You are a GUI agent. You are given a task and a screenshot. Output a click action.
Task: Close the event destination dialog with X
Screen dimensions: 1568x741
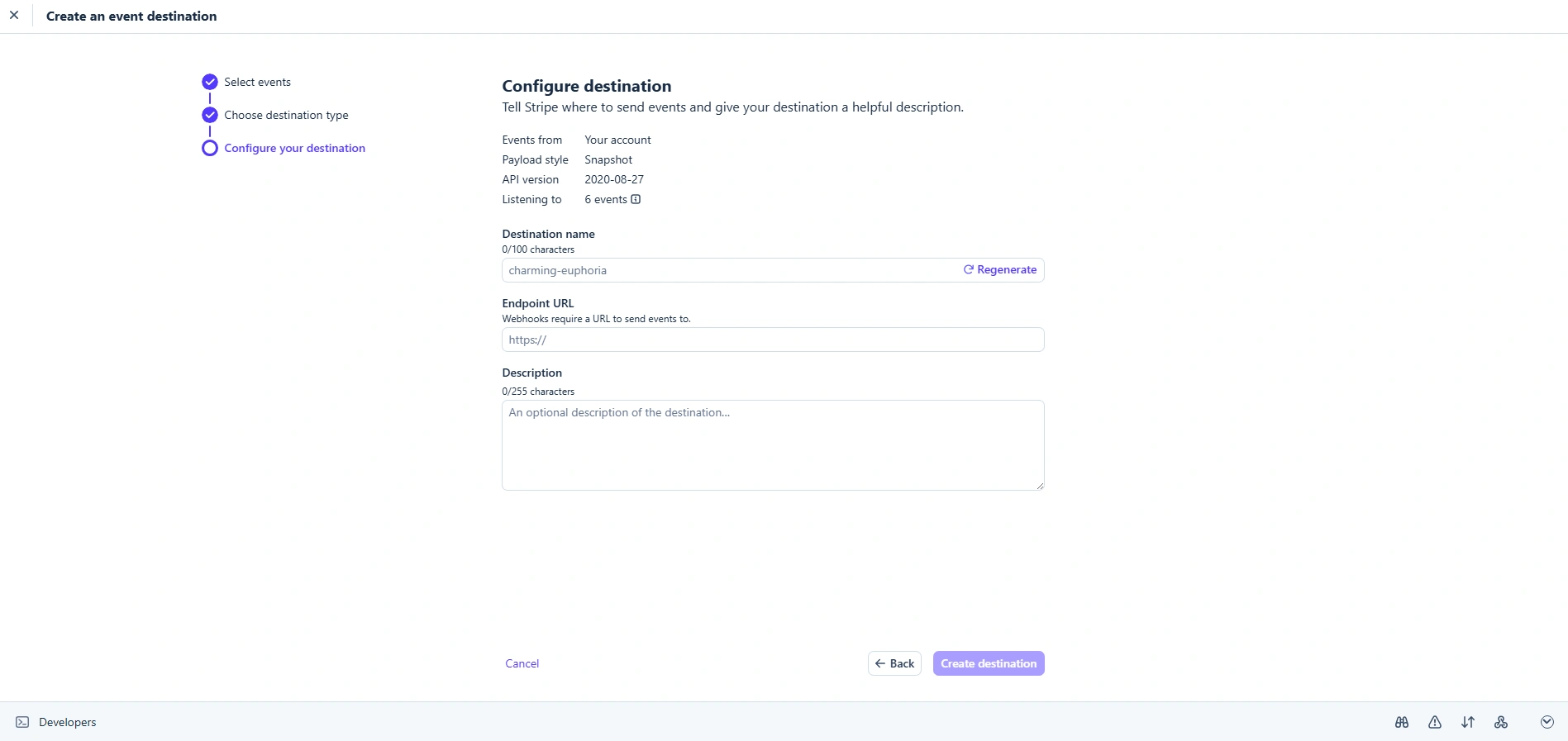14,16
